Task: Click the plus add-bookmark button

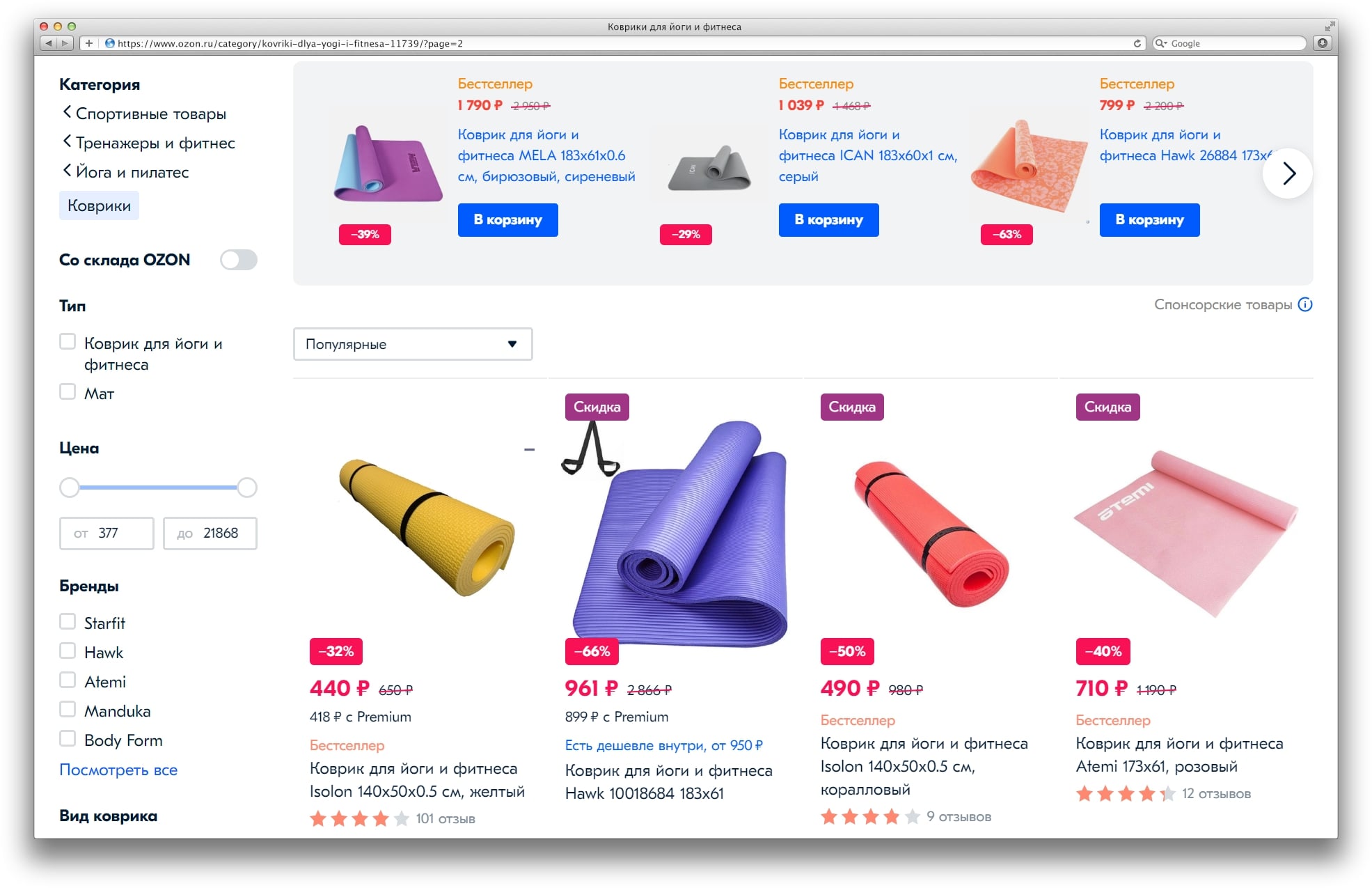Action: [x=88, y=43]
